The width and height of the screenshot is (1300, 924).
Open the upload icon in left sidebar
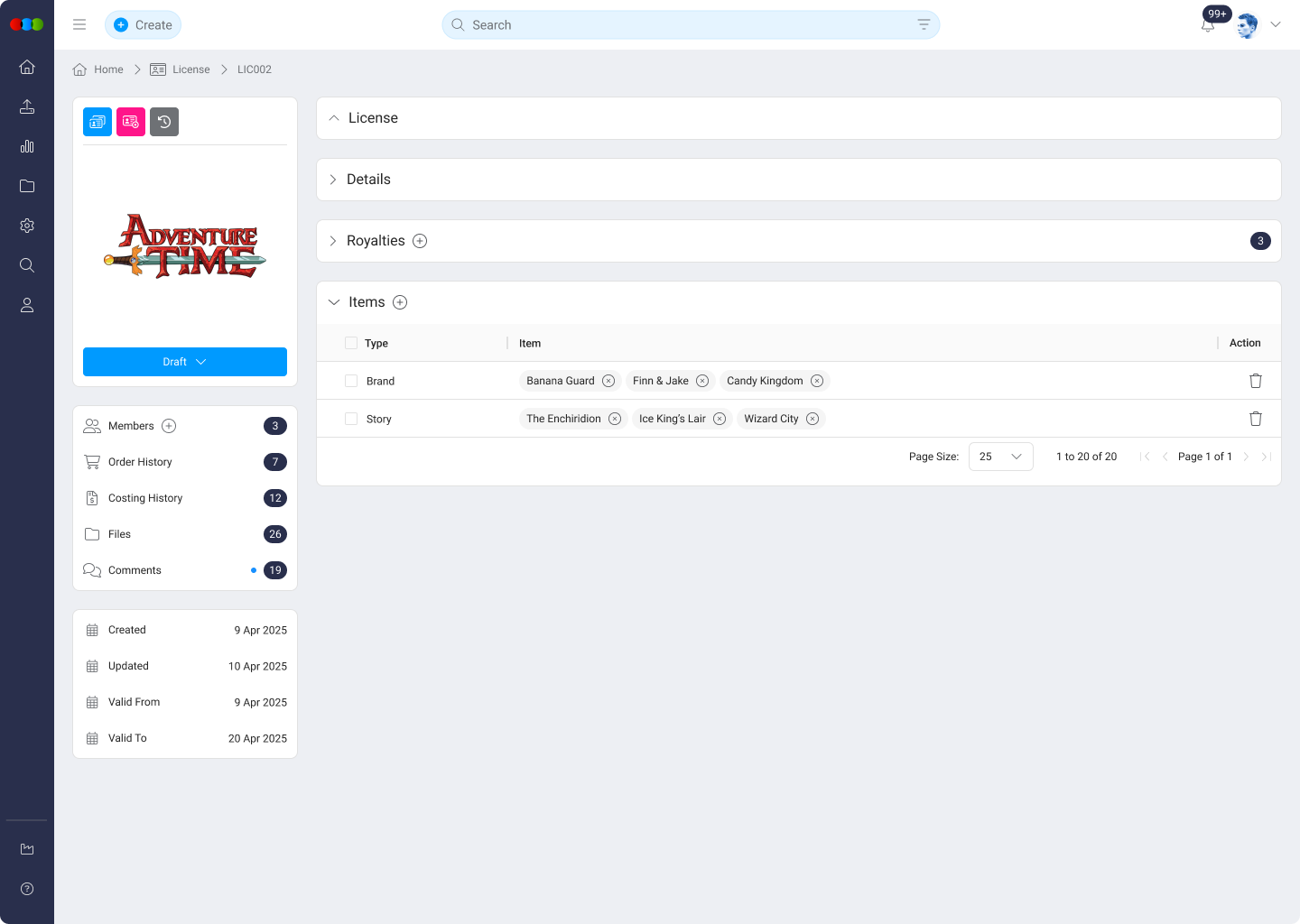[x=27, y=106]
